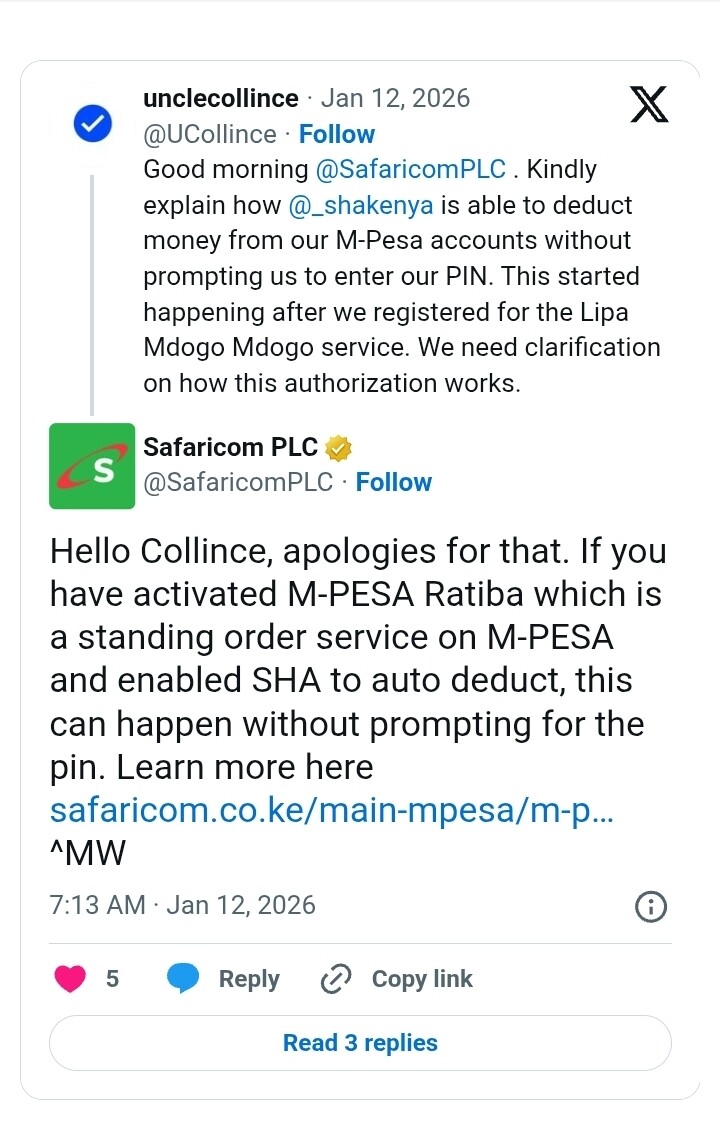
Task: Click the Reply label
Action: point(249,979)
